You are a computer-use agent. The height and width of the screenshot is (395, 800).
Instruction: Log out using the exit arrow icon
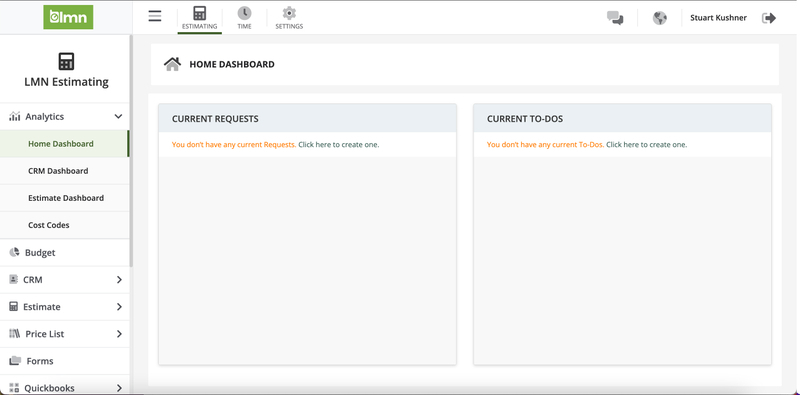click(769, 18)
